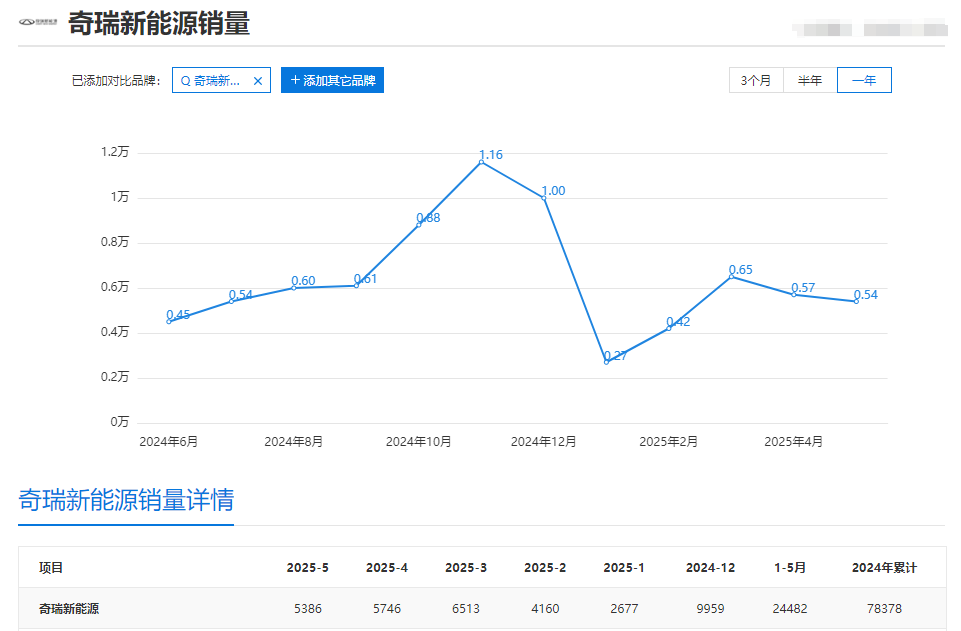Screen dimensions: 961x631
Task: Click the 0.61 data point
Action: [x=356, y=285]
